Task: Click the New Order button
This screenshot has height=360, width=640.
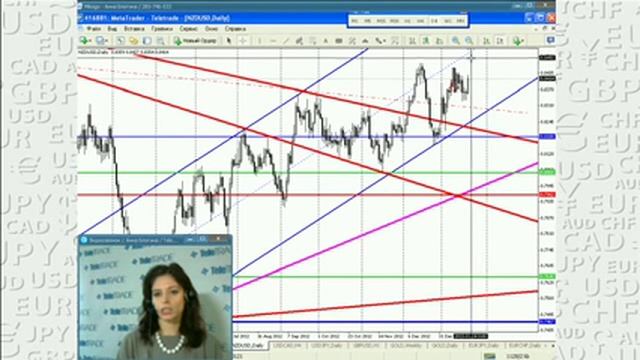Action: [x=195, y=40]
